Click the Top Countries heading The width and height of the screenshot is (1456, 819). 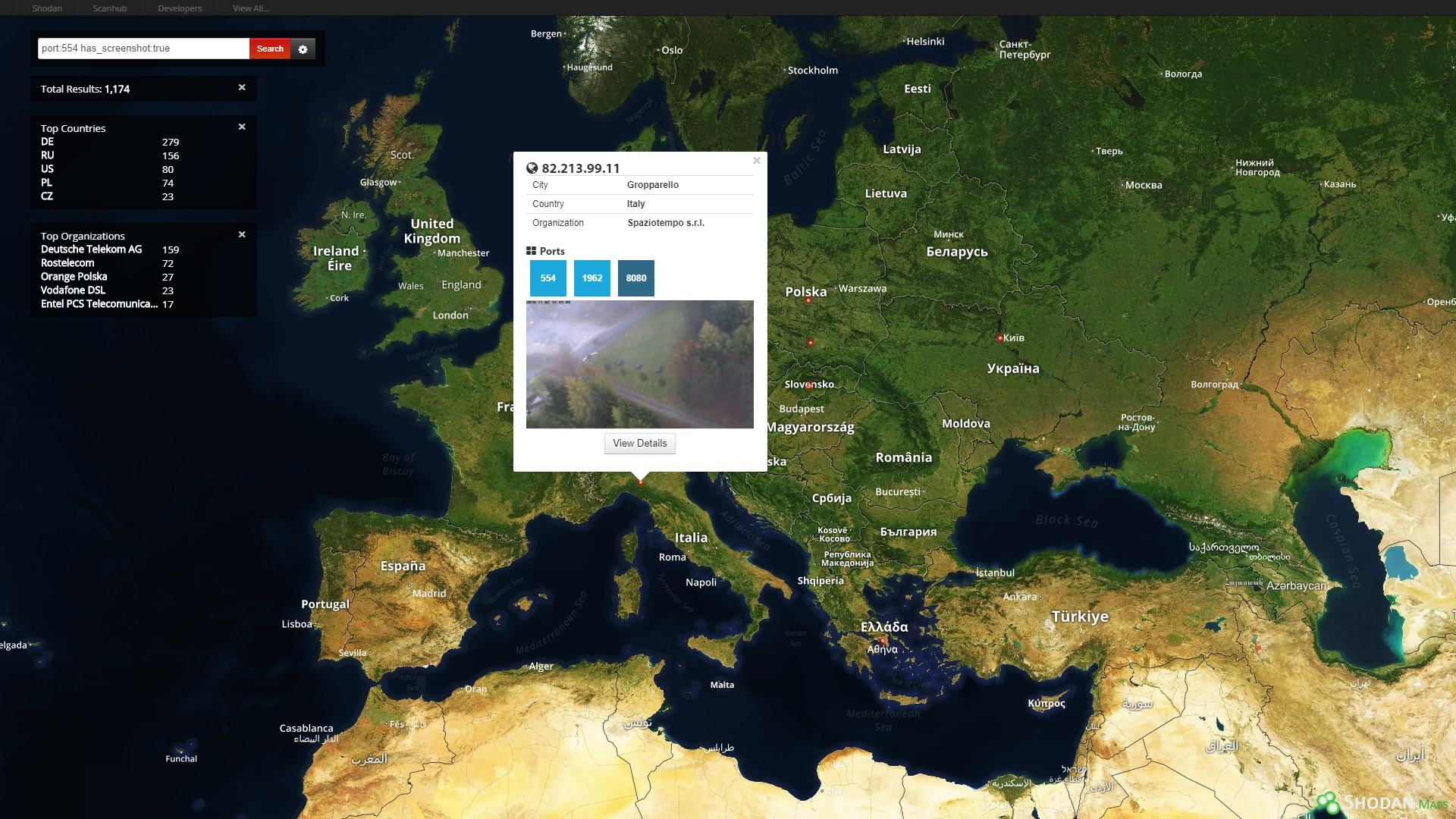pyautogui.click(x=73, y=128)
